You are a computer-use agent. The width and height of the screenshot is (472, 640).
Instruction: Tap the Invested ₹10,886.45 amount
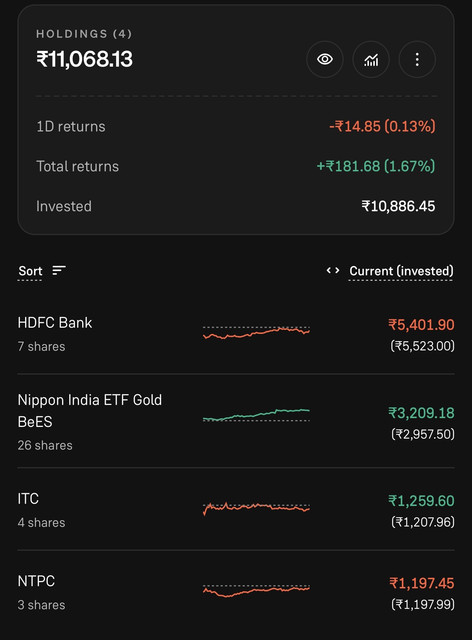(398, 207)
